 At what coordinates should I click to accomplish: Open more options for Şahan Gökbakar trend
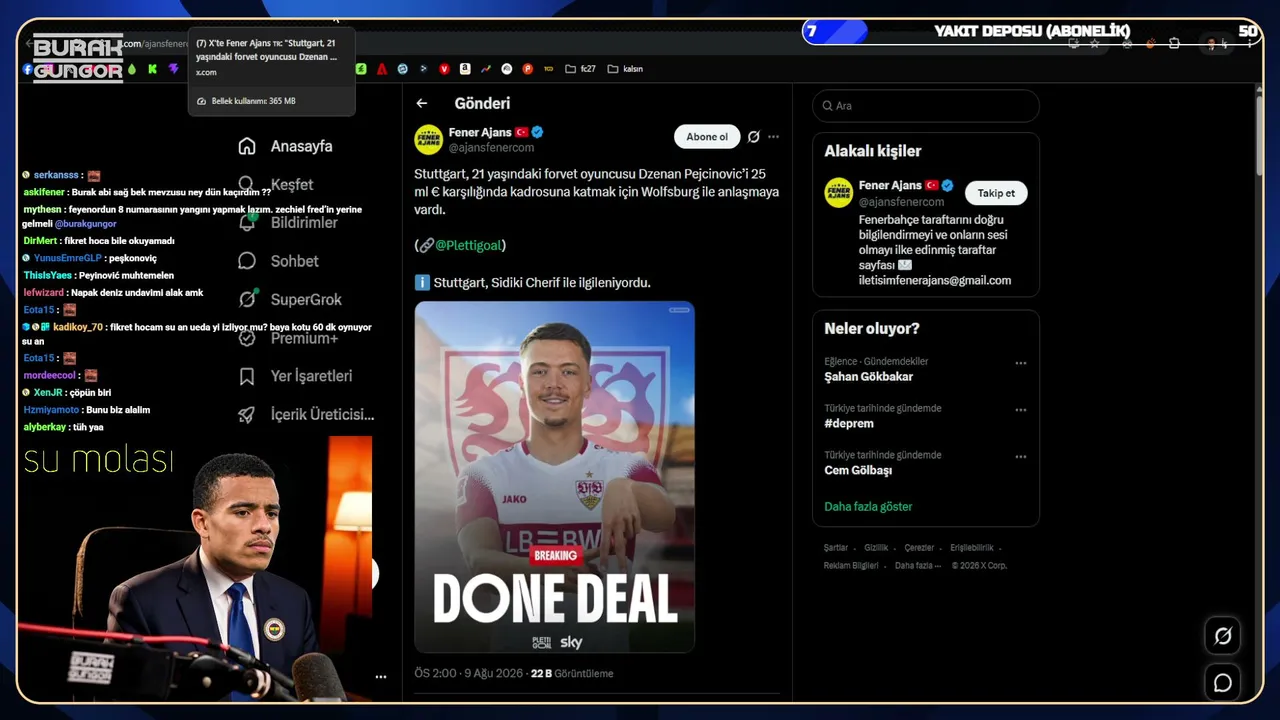coord(1021,363)
